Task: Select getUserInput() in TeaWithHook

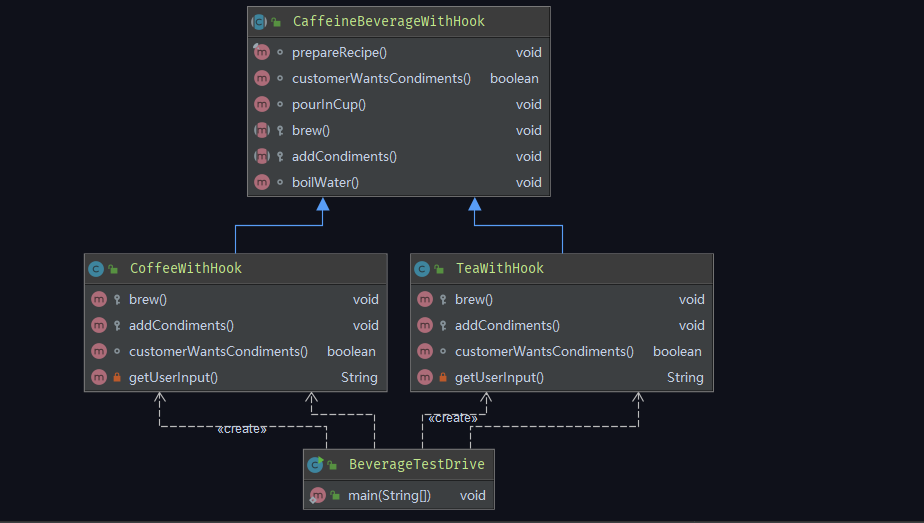Action: pos(499,377)
